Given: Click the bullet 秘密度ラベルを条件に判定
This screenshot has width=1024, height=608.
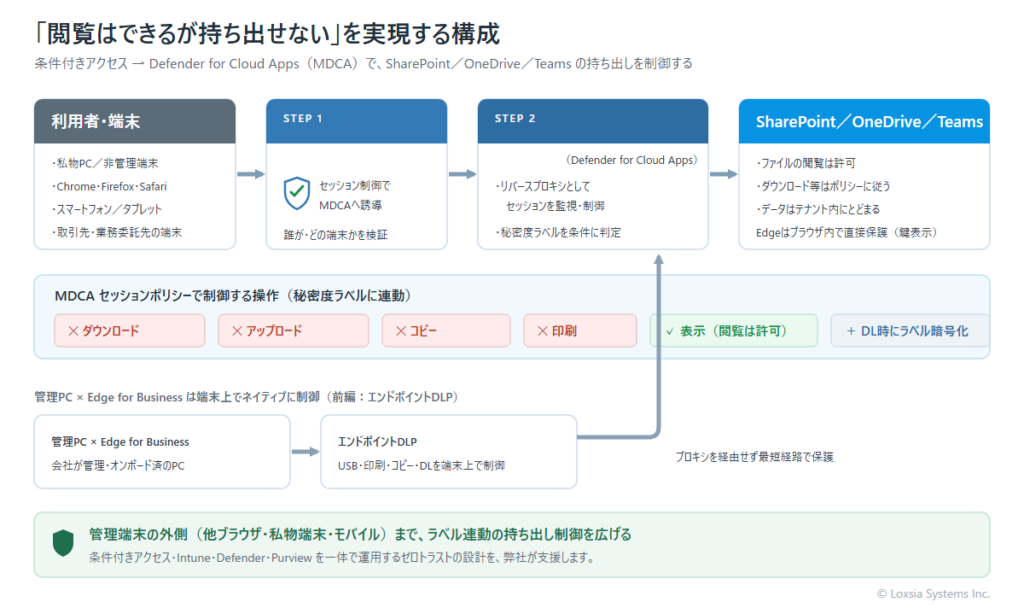Looking at the screenshot, I should tap(558, 232).
